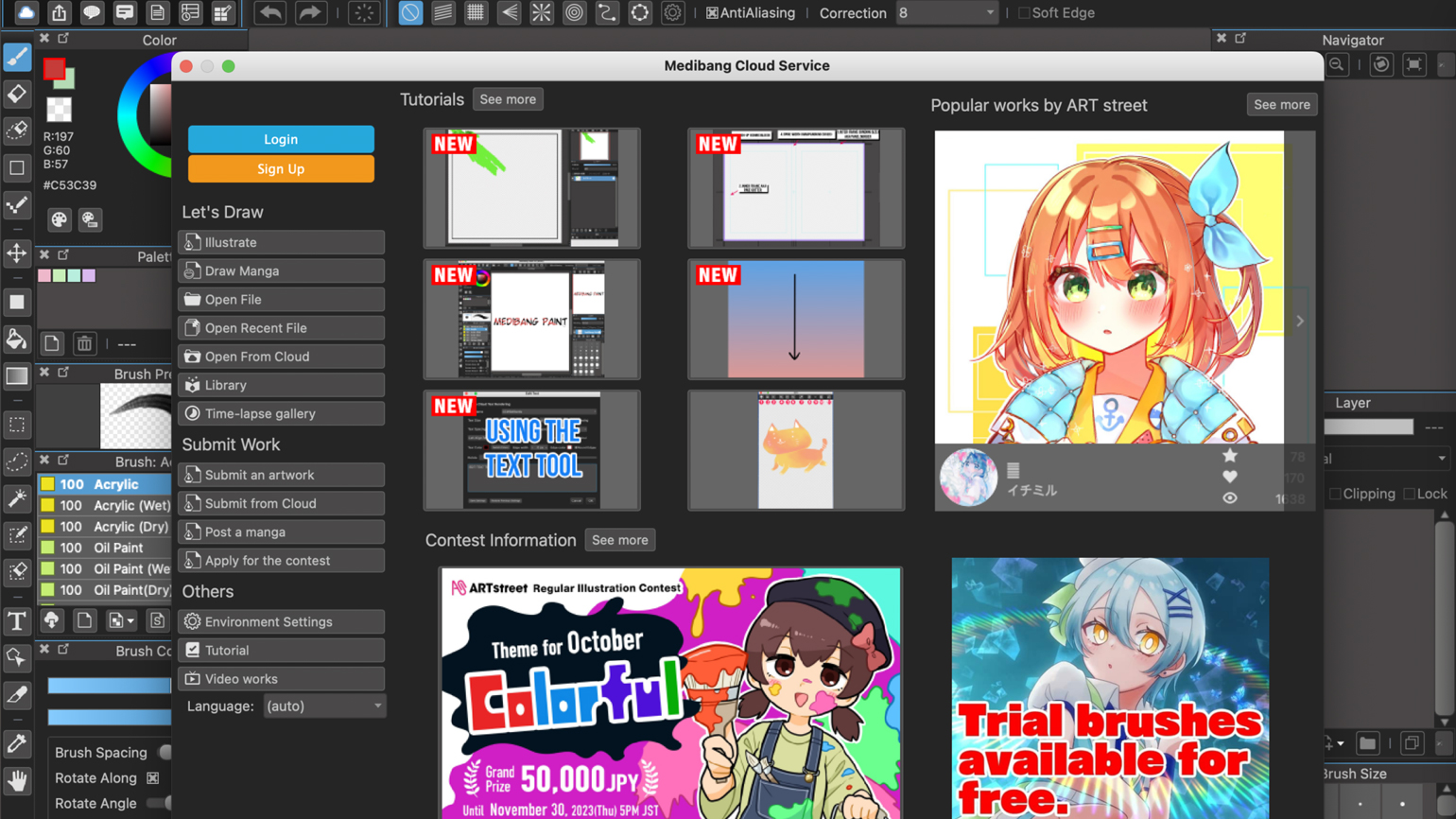Screen dimensions: 1456x819
Task: Enable the vanishing point snap guide
Action: (x=509, y=13)
